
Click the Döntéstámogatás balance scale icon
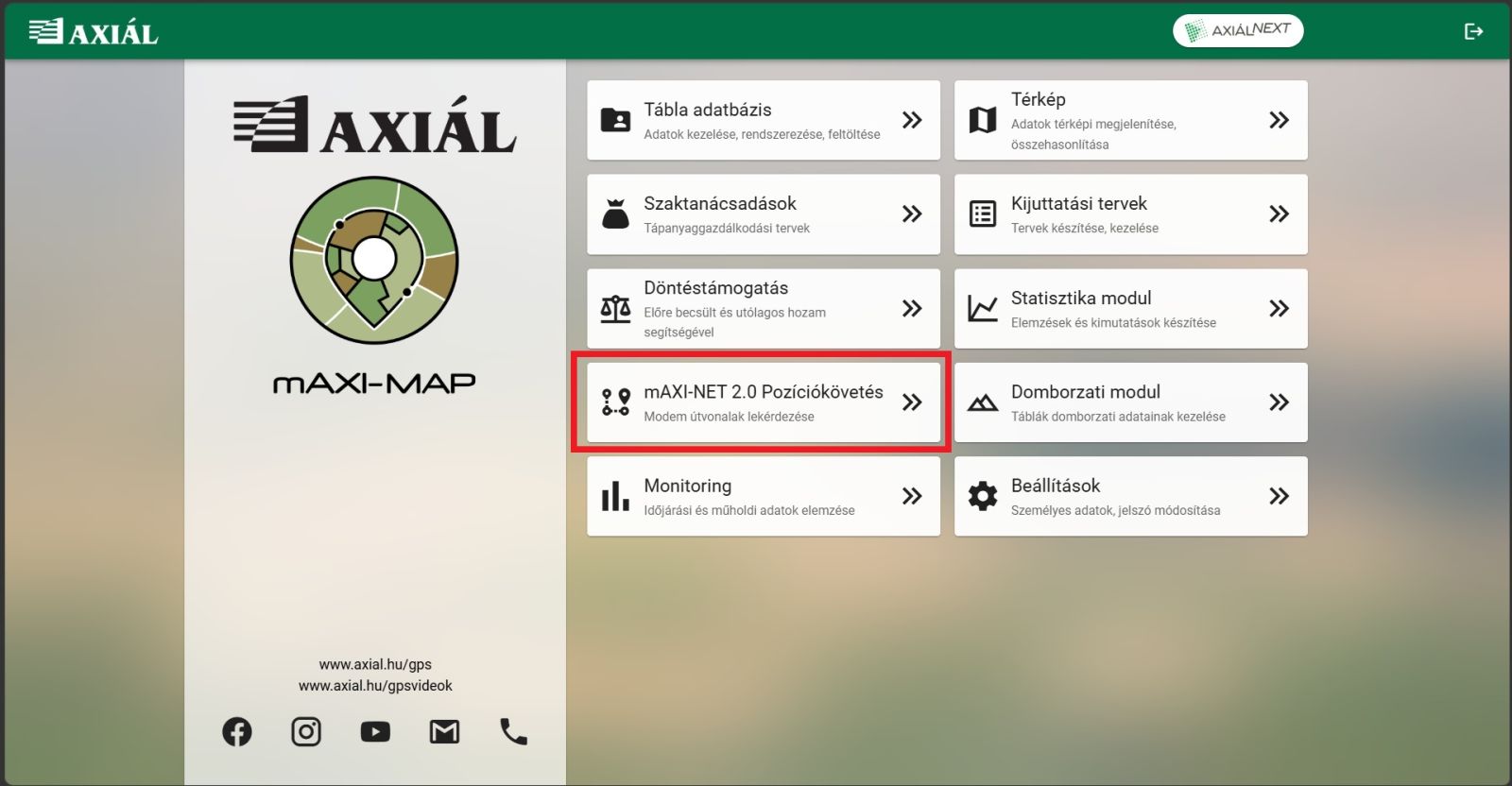[615, 308]
